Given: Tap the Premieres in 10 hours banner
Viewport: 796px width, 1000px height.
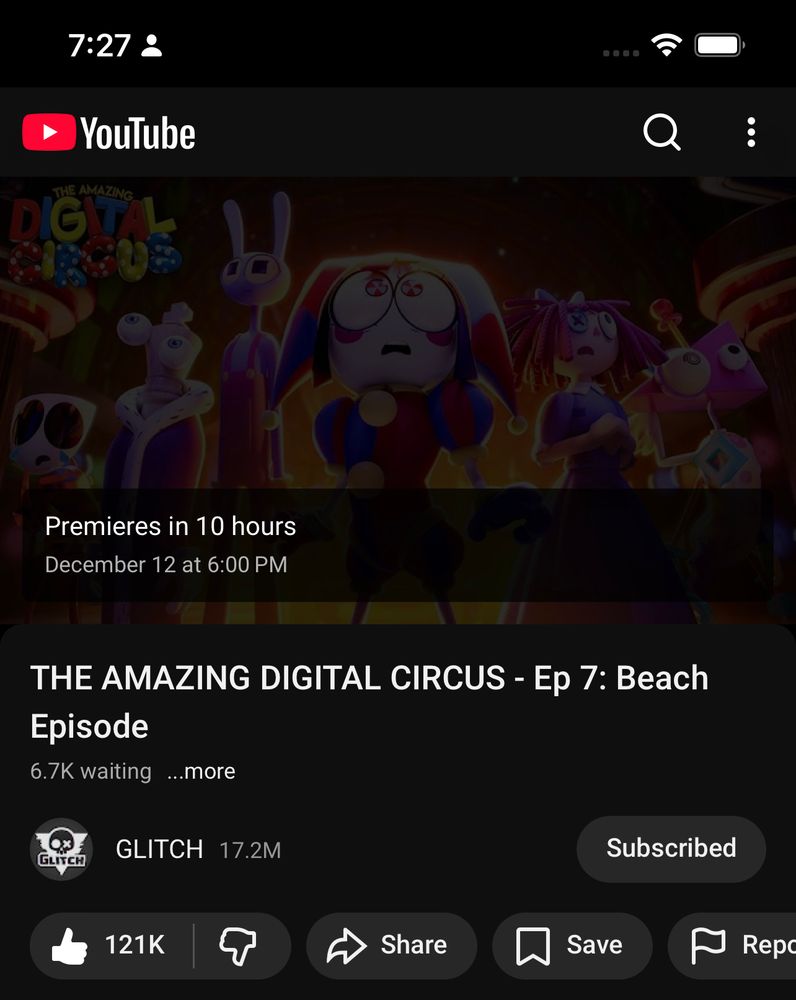Looking at the screenshot, I should (398, 545).
